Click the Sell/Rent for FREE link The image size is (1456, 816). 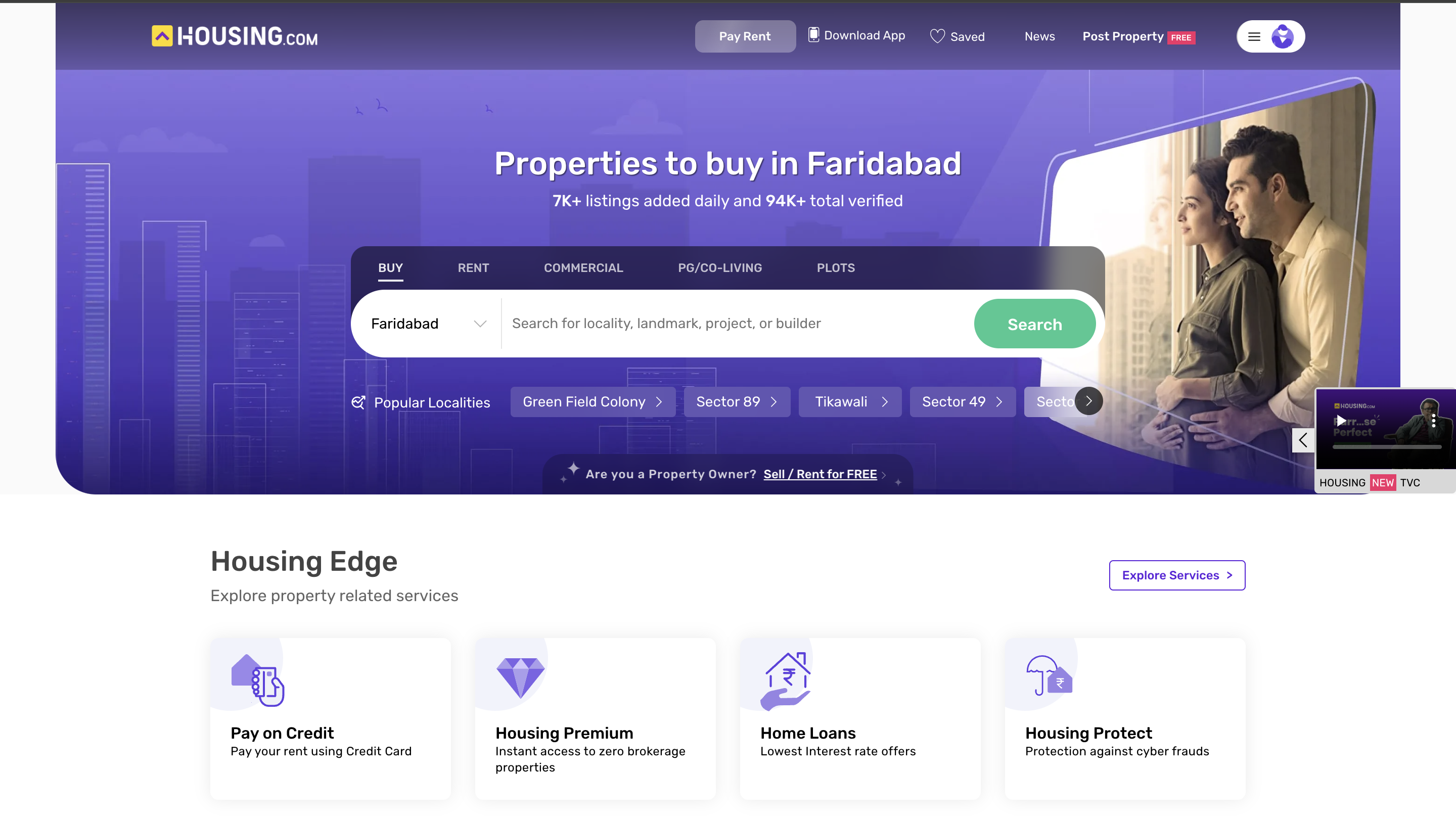point(820,474)
